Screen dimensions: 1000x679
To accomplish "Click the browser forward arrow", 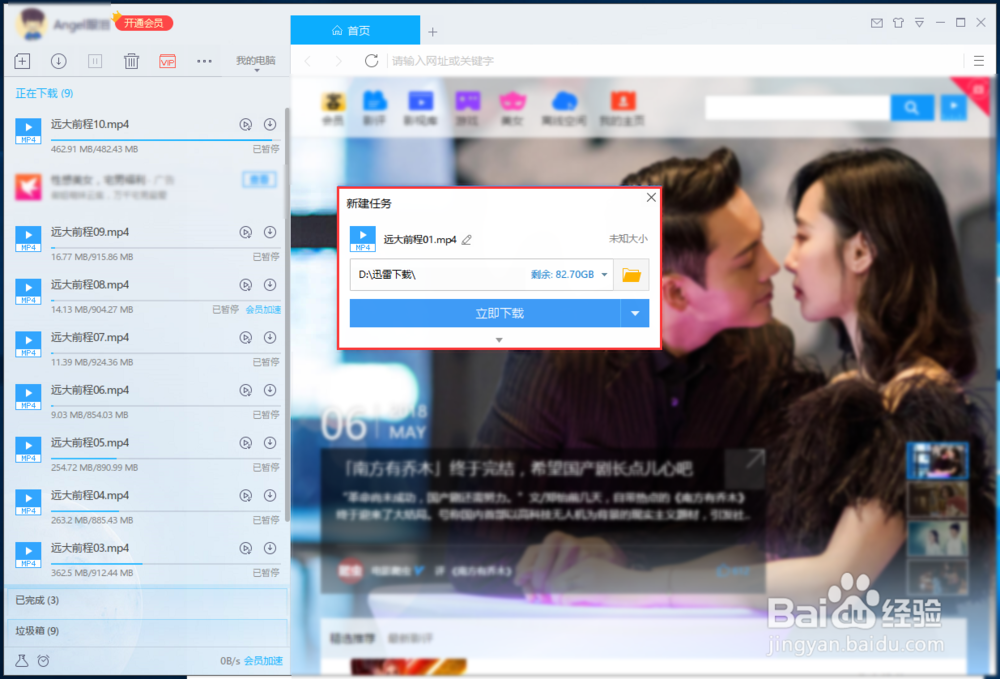I will click(339, 61).
